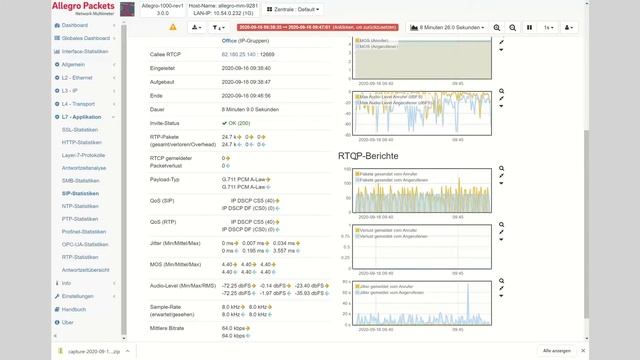
Task: Click magnifier beside Jitter gemeldet chart
Action: click(x=501, y=281)
